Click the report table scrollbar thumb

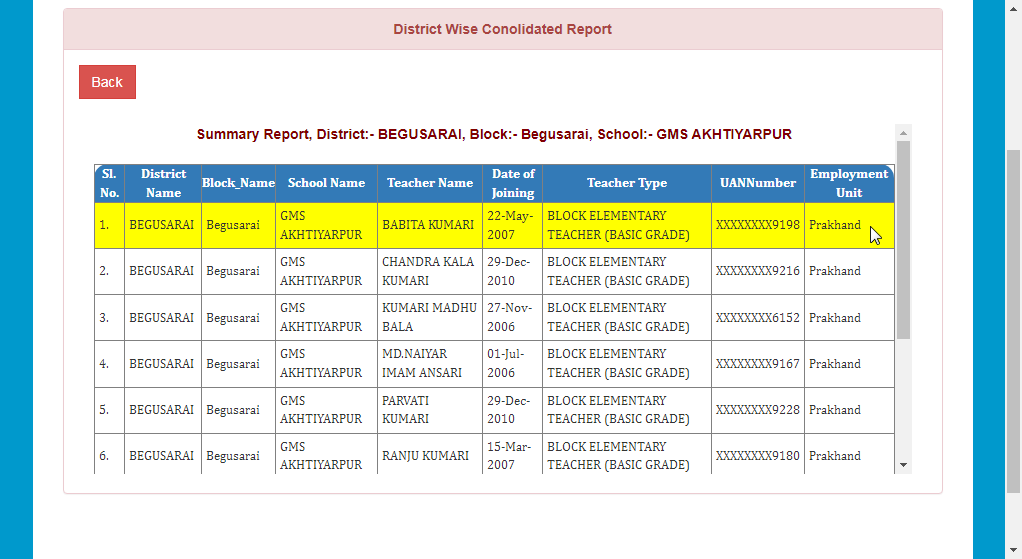(x=903, y=240)
